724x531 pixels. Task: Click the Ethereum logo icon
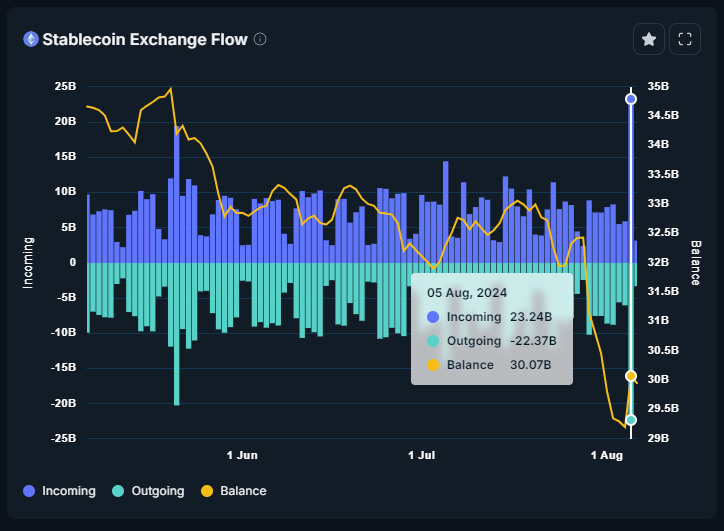point(31,39)
